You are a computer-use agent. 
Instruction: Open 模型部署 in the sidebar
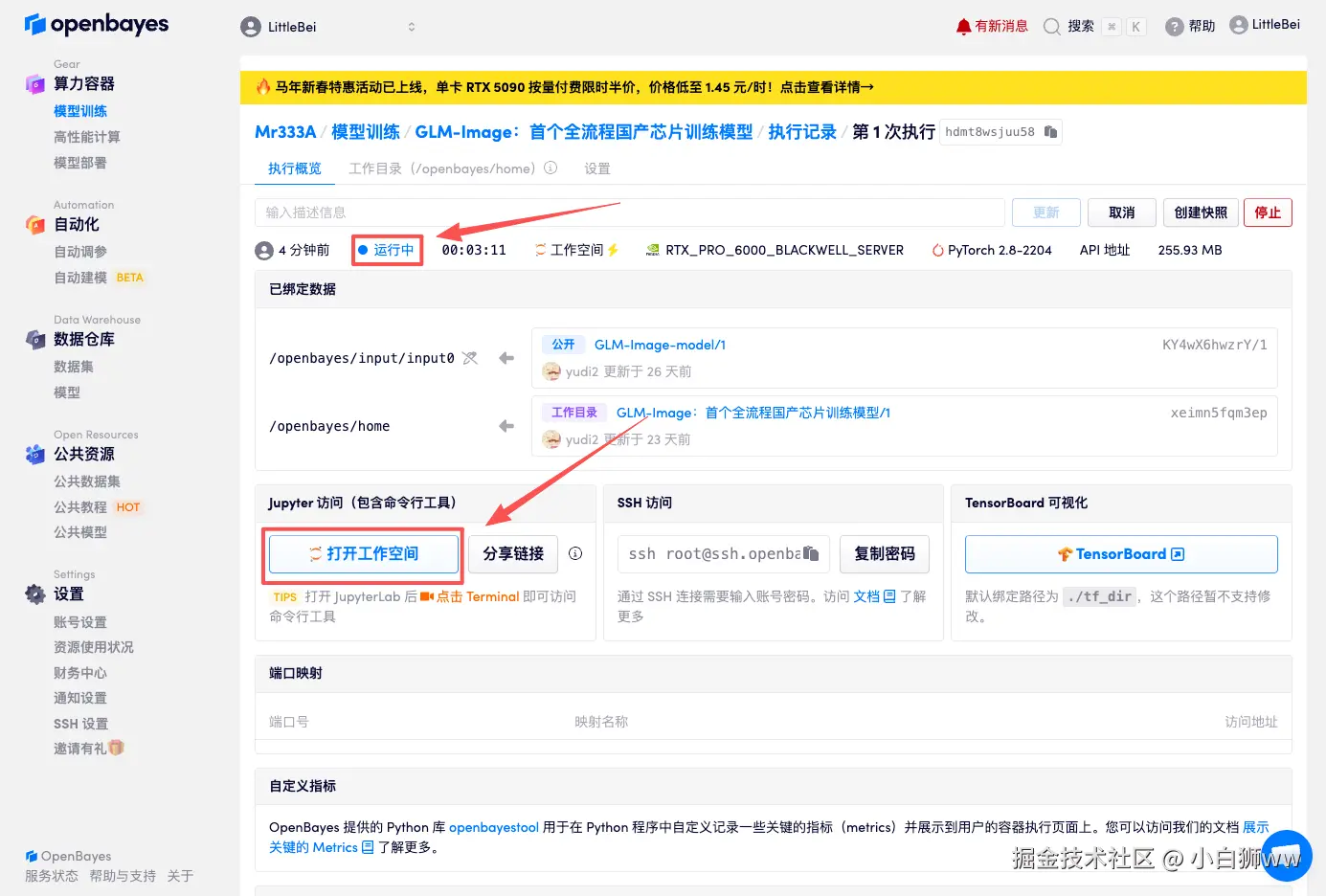[x=80, y=163]
